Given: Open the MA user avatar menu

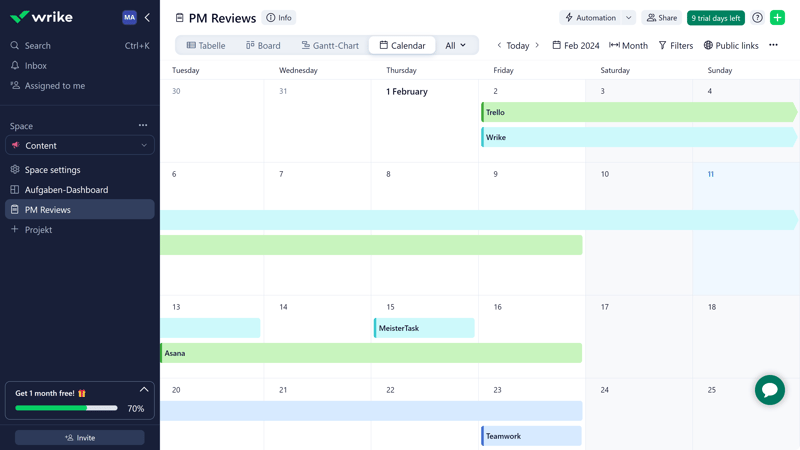Looking at the screenshot, I should click(129, 17).
